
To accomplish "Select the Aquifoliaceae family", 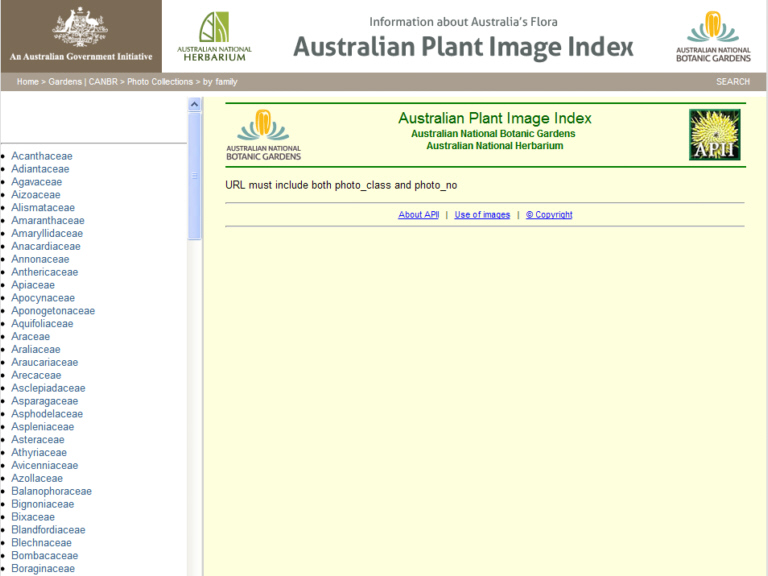I will click(x=42, y=324).
